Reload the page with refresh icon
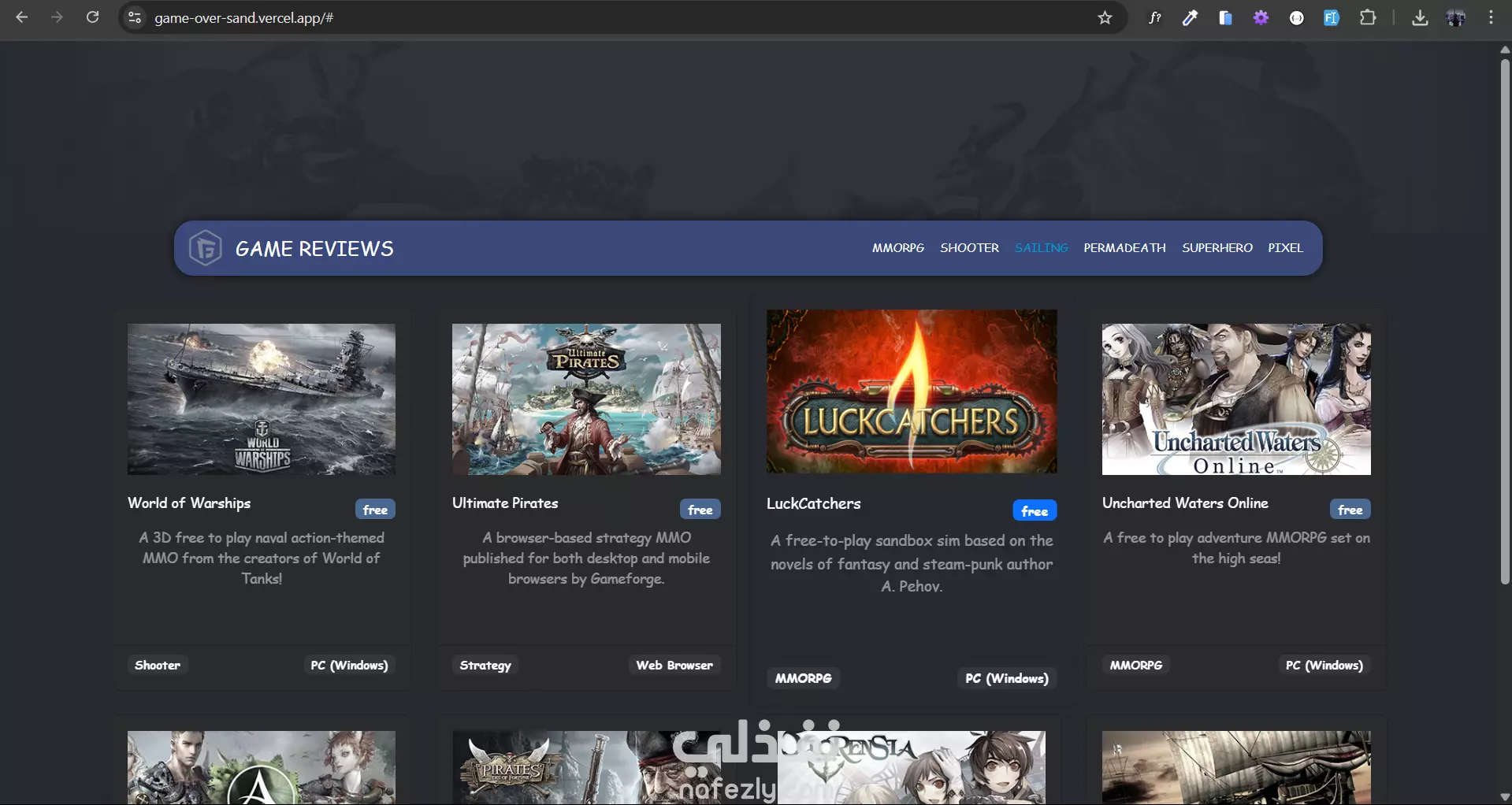Image resolution: width=1512 pixels, height=805 pixels. pyautogui.click(x=92, y=17)
